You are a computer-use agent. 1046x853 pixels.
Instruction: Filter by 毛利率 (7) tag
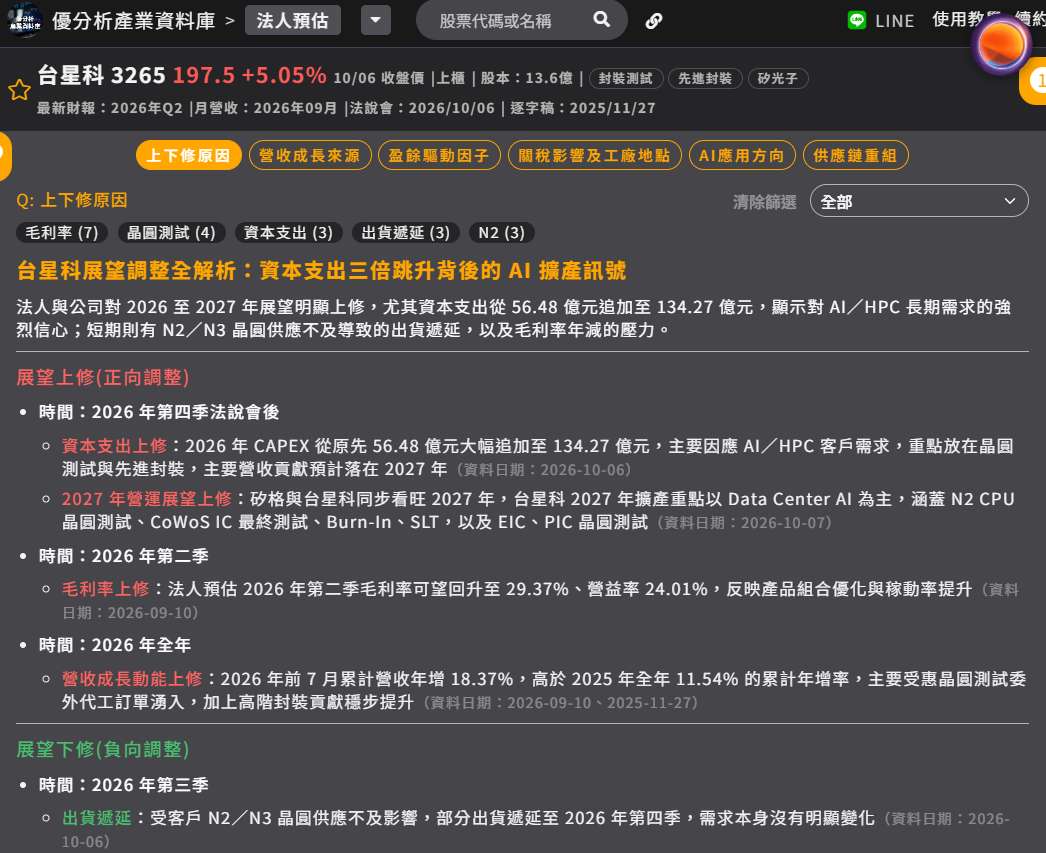62,232
